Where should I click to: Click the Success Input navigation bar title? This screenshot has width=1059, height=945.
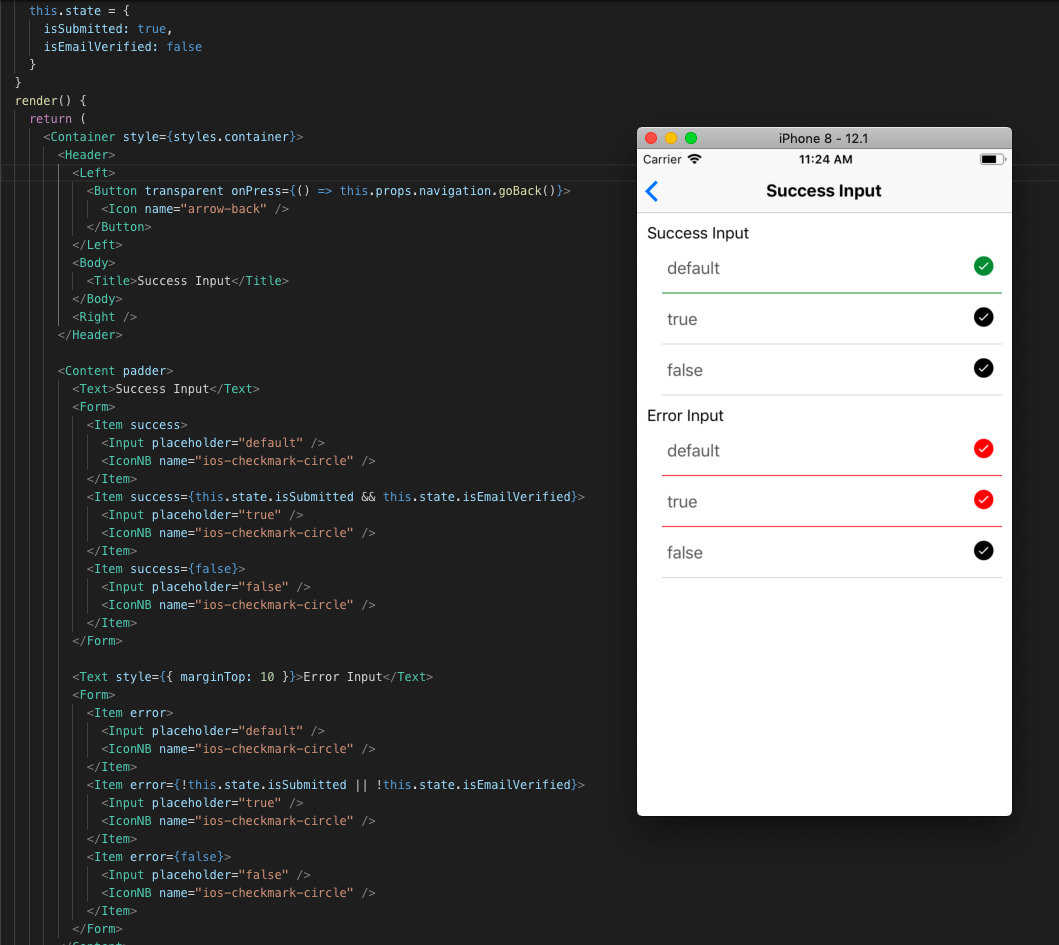click(823, 190)
